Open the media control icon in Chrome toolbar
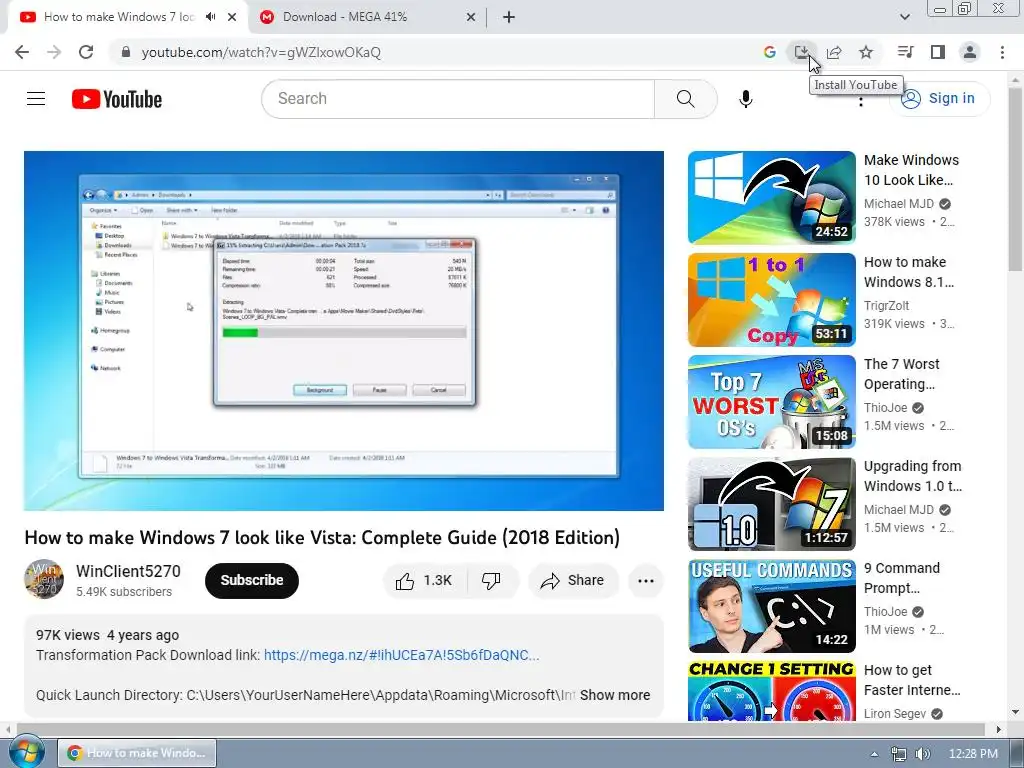 point(905,52)
